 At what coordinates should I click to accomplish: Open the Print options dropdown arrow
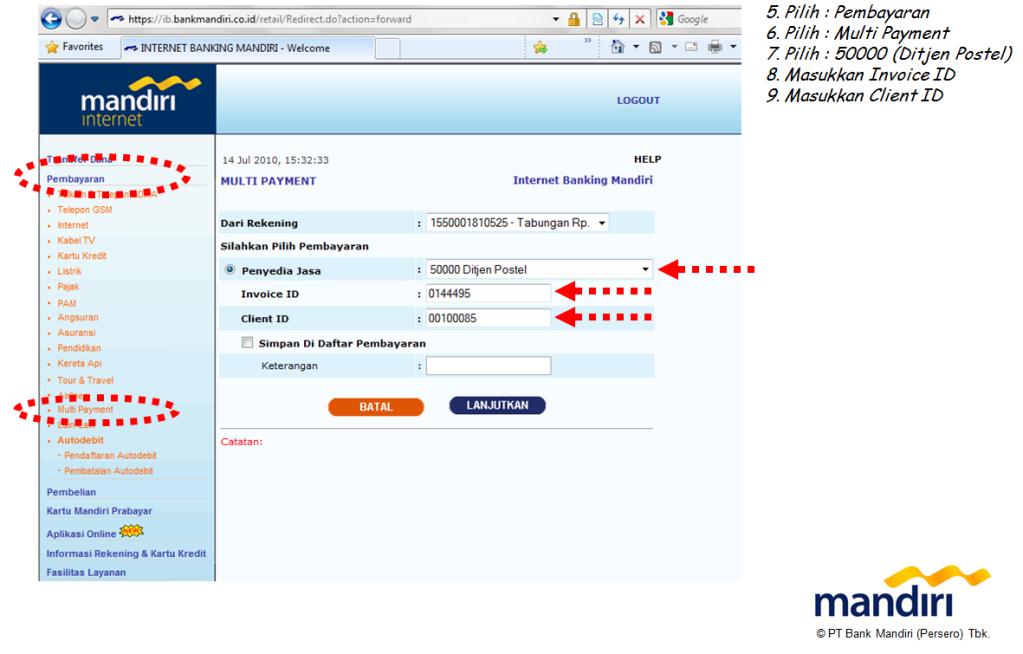pyautogui.click(x=733, y=47)
